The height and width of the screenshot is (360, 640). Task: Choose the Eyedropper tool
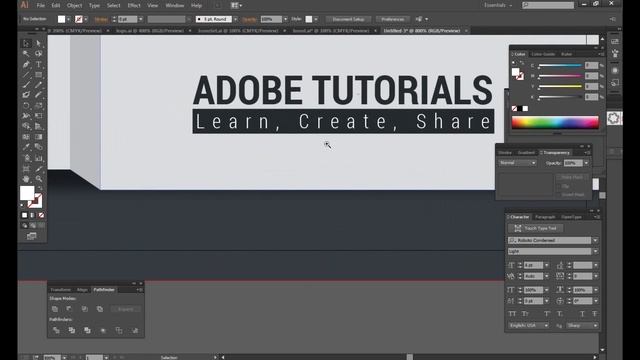click(x=26, y=147)
